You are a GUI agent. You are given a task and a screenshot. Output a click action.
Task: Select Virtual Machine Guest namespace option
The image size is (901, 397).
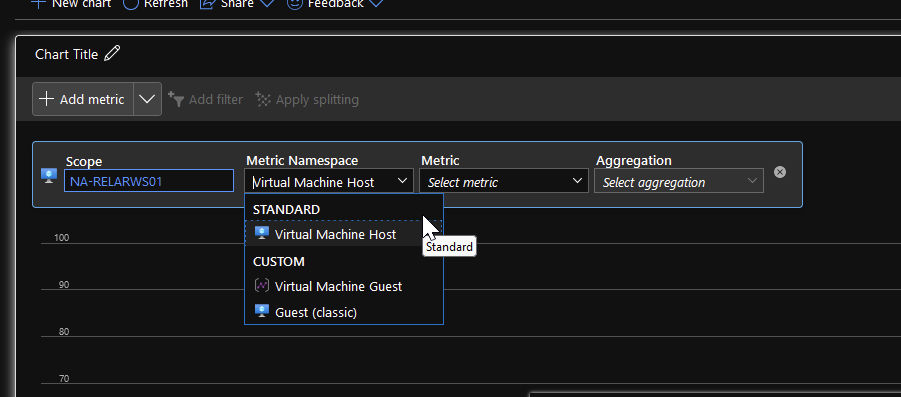point(344,286)
